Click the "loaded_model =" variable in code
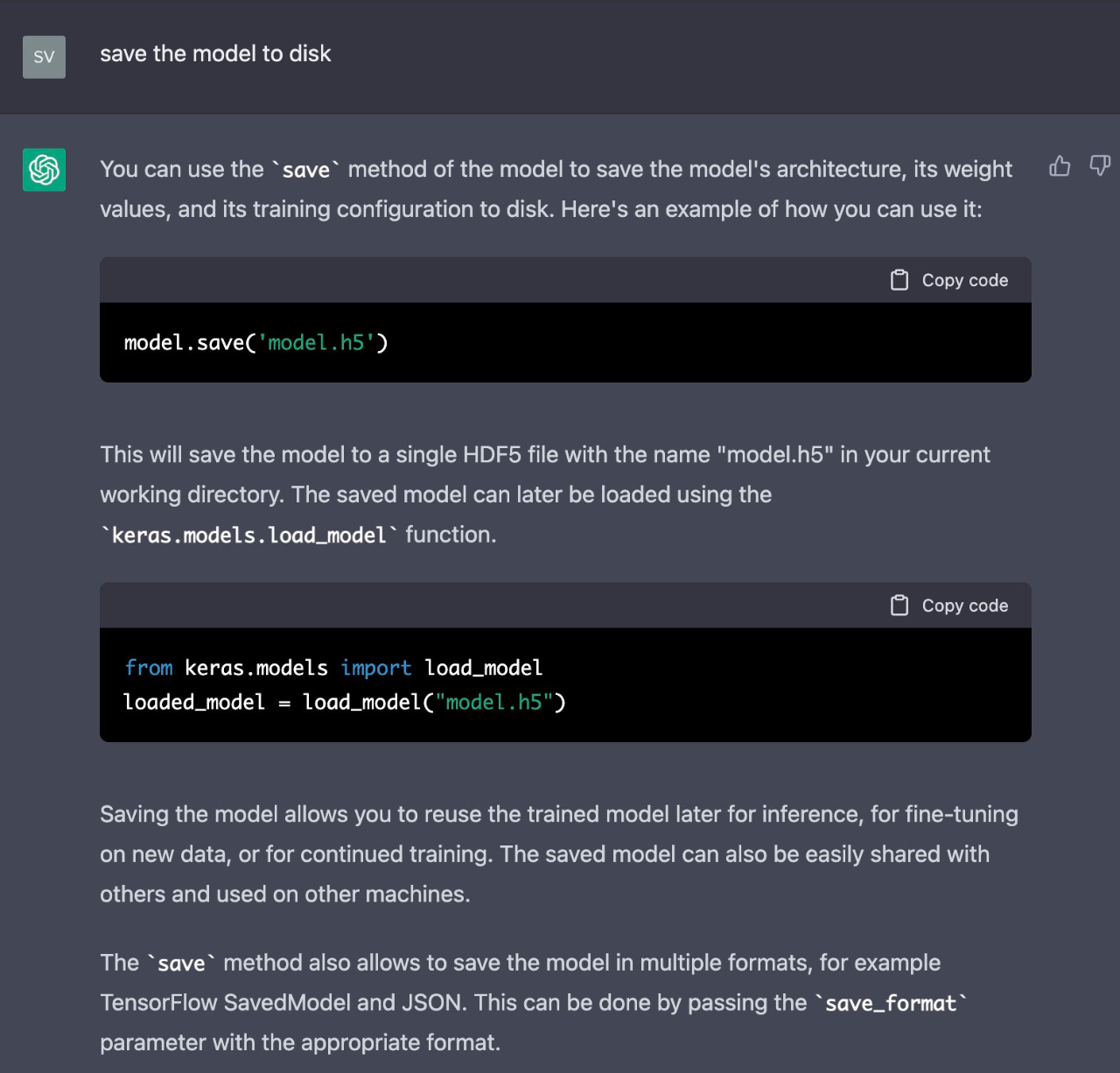The height and width of the screenshot is (1073, 1120). [x=194, y=703]
